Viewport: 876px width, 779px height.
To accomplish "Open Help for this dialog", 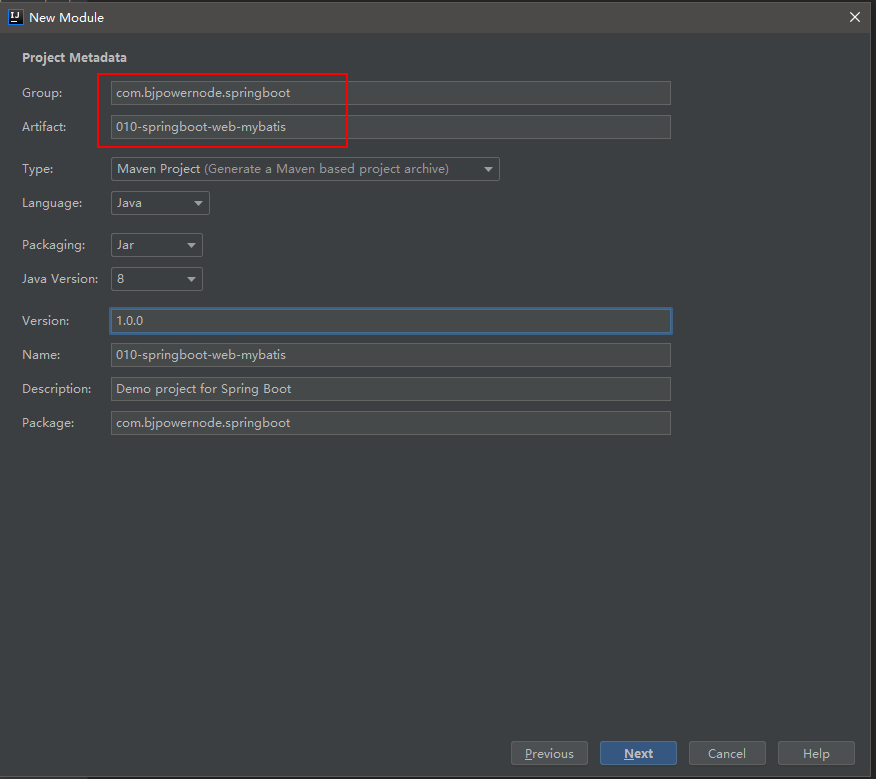I will click(x=816, y=753).
